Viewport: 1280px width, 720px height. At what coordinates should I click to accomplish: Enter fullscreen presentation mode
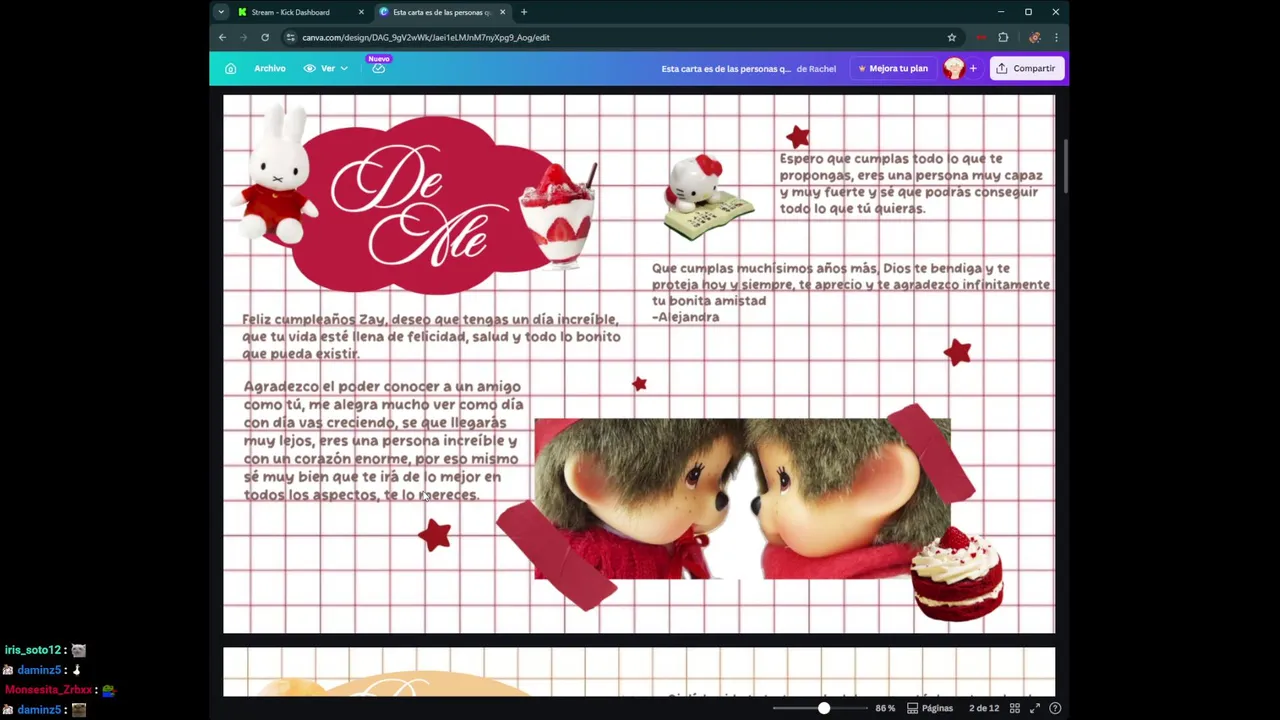click(x=1035, y=708)
